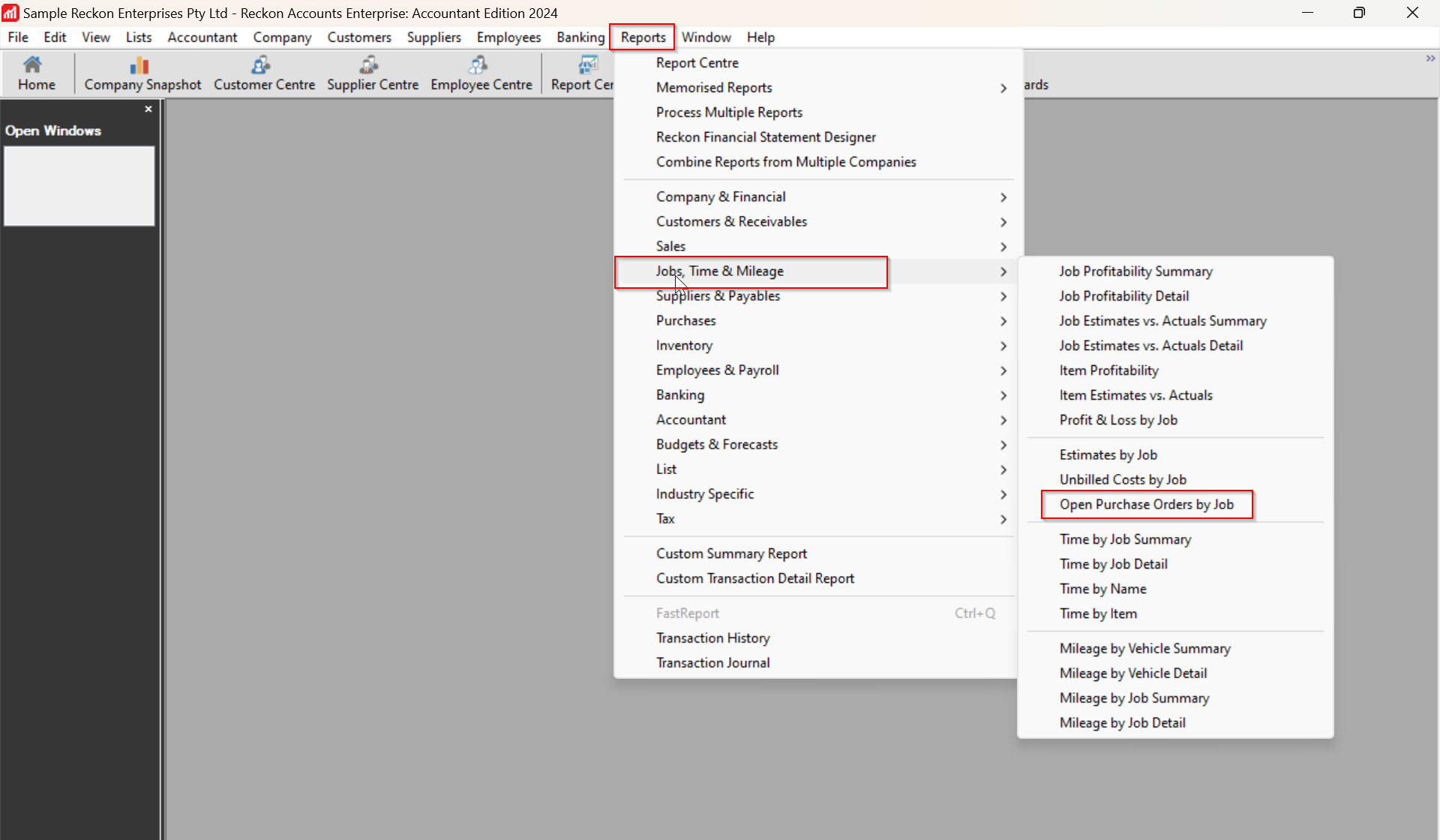Click the Reckon app icon in title bar
This screenshot has height=840, width=1440.
click(x=10, y=13)
